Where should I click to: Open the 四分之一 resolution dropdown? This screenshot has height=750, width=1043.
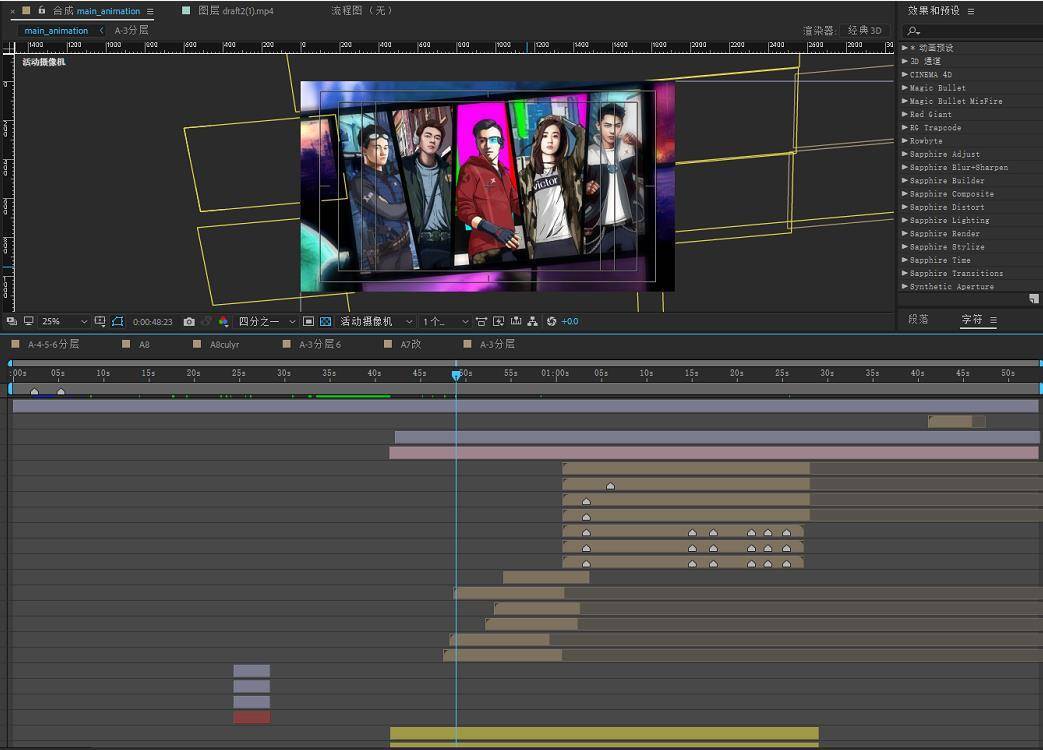coord(267,322)
